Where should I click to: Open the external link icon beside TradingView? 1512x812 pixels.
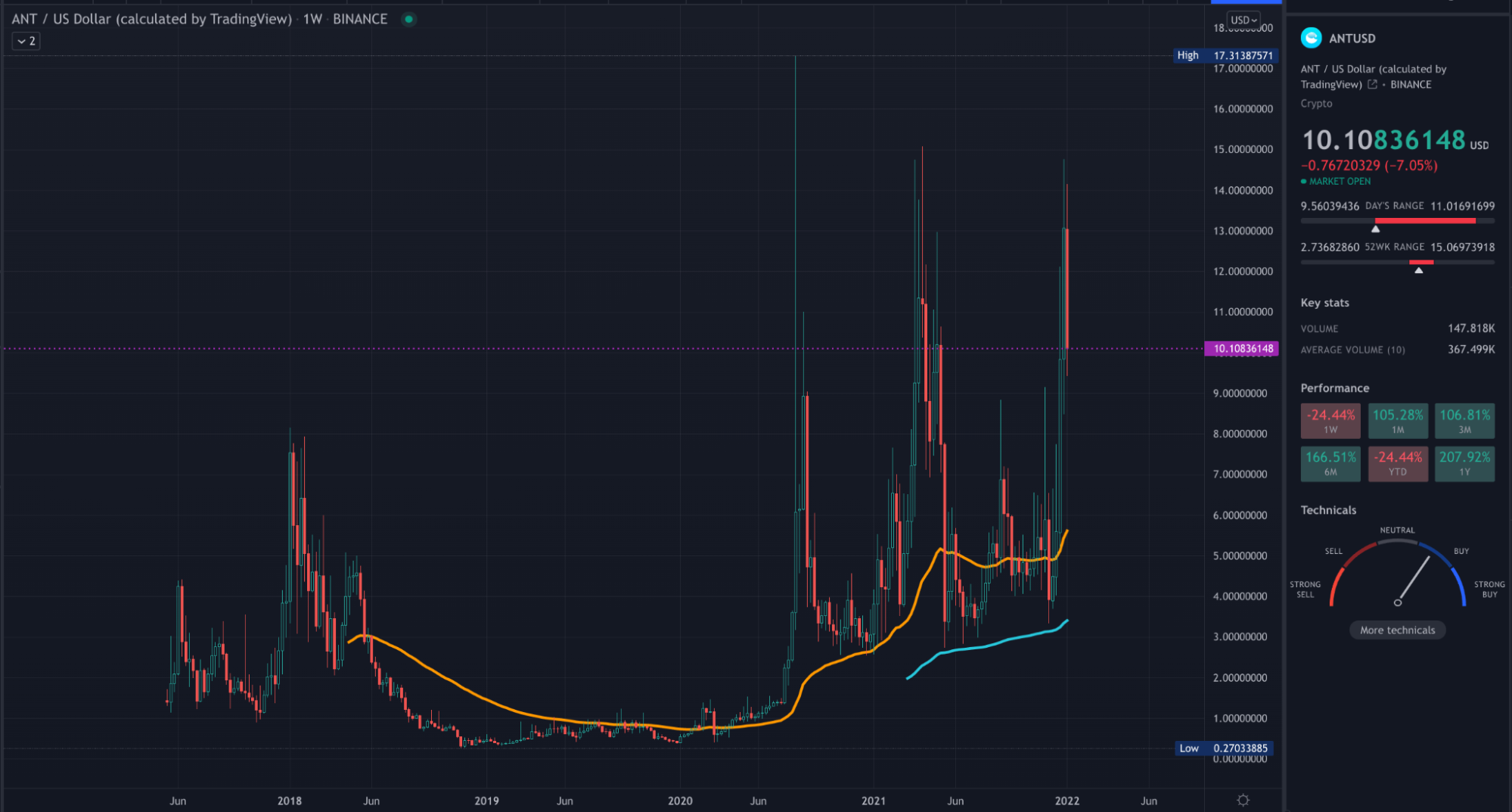click(1372, 85)
